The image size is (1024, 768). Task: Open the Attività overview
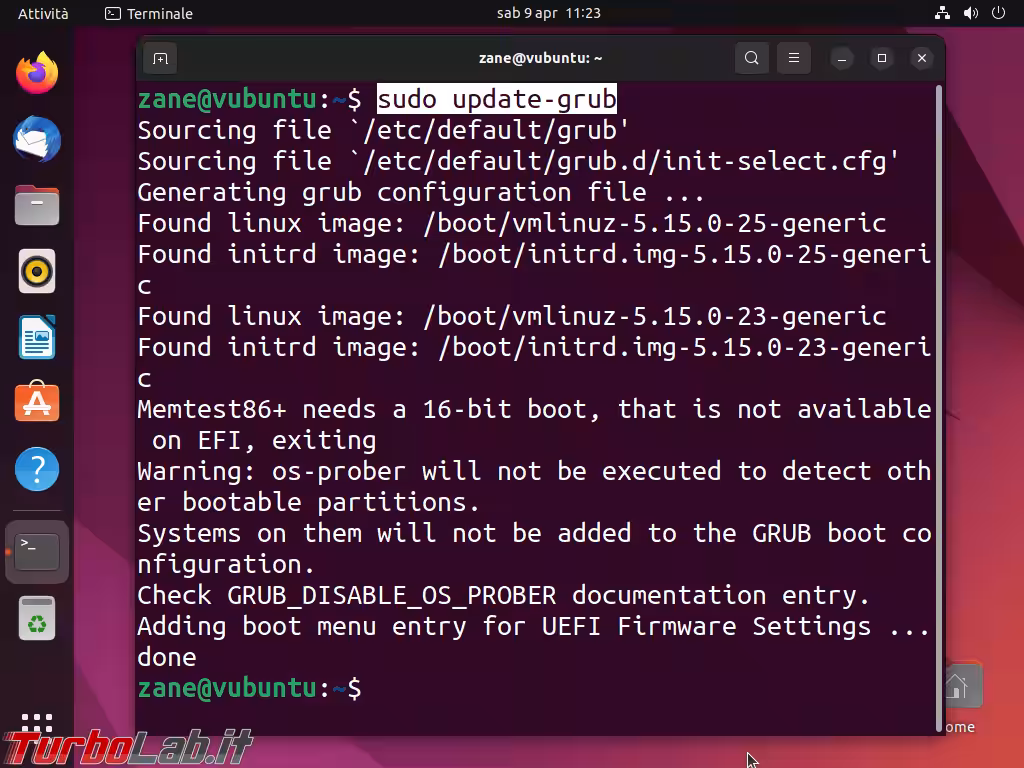(x=43, y=13)
